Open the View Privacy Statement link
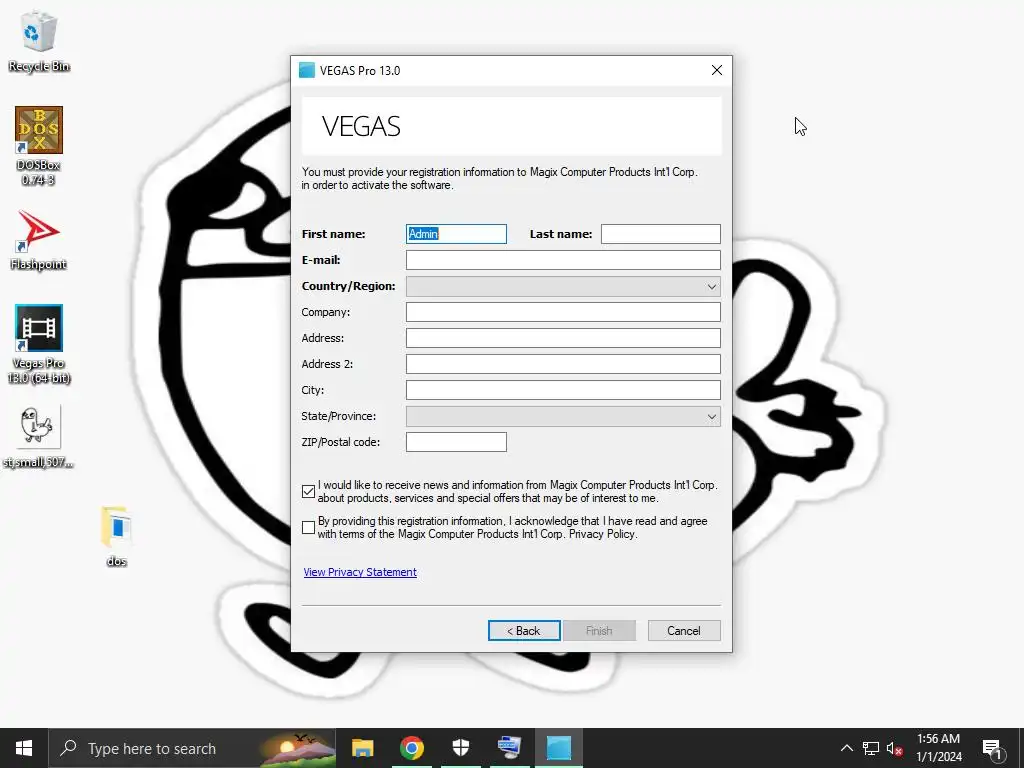Viewport: 1024px width, 768px height. tap(360, 572)
